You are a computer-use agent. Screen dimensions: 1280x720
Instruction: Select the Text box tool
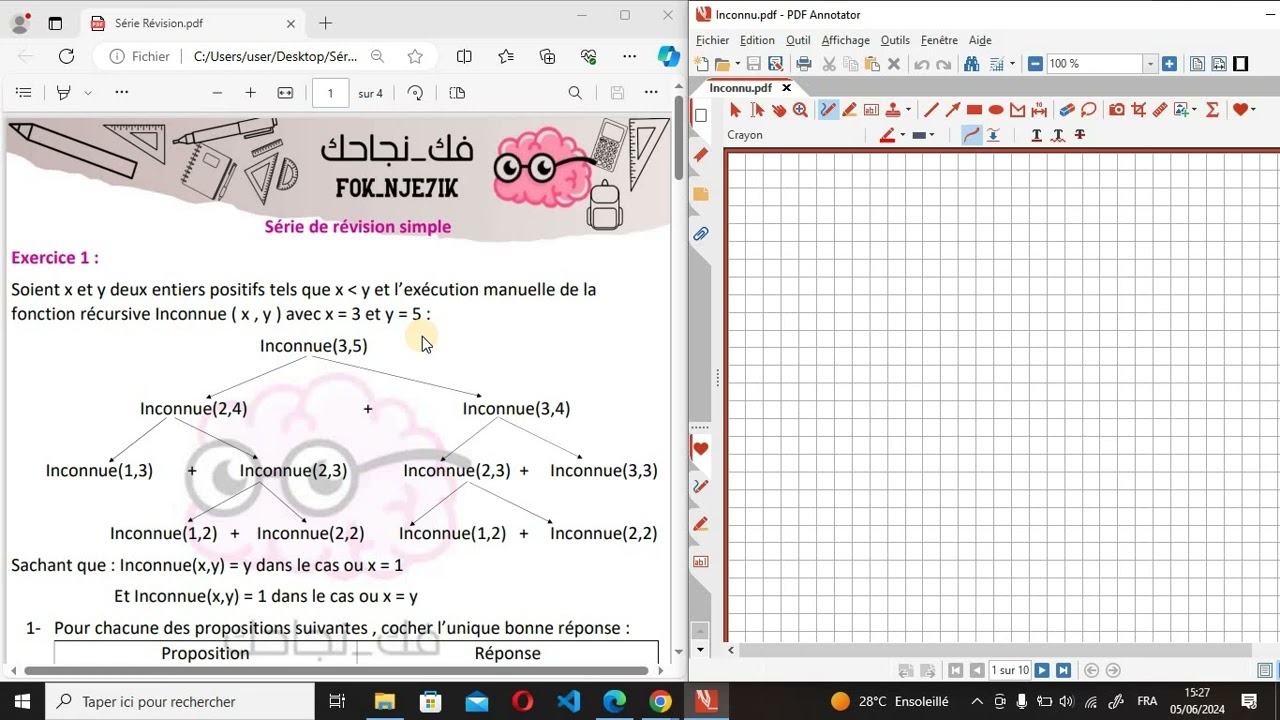point(871,110)
